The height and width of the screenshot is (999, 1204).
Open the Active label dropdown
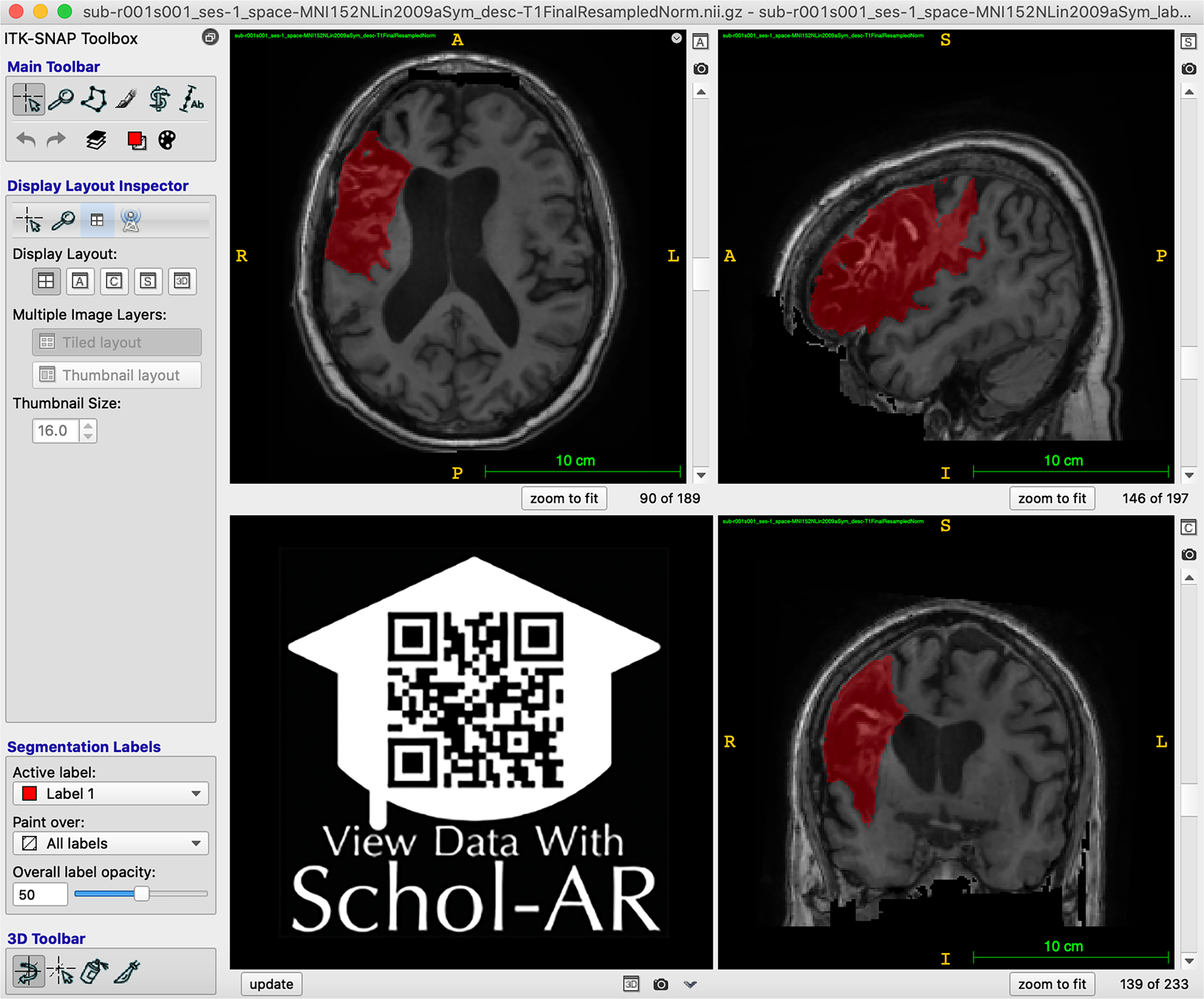pyautogui.click(x=111, y=794)
